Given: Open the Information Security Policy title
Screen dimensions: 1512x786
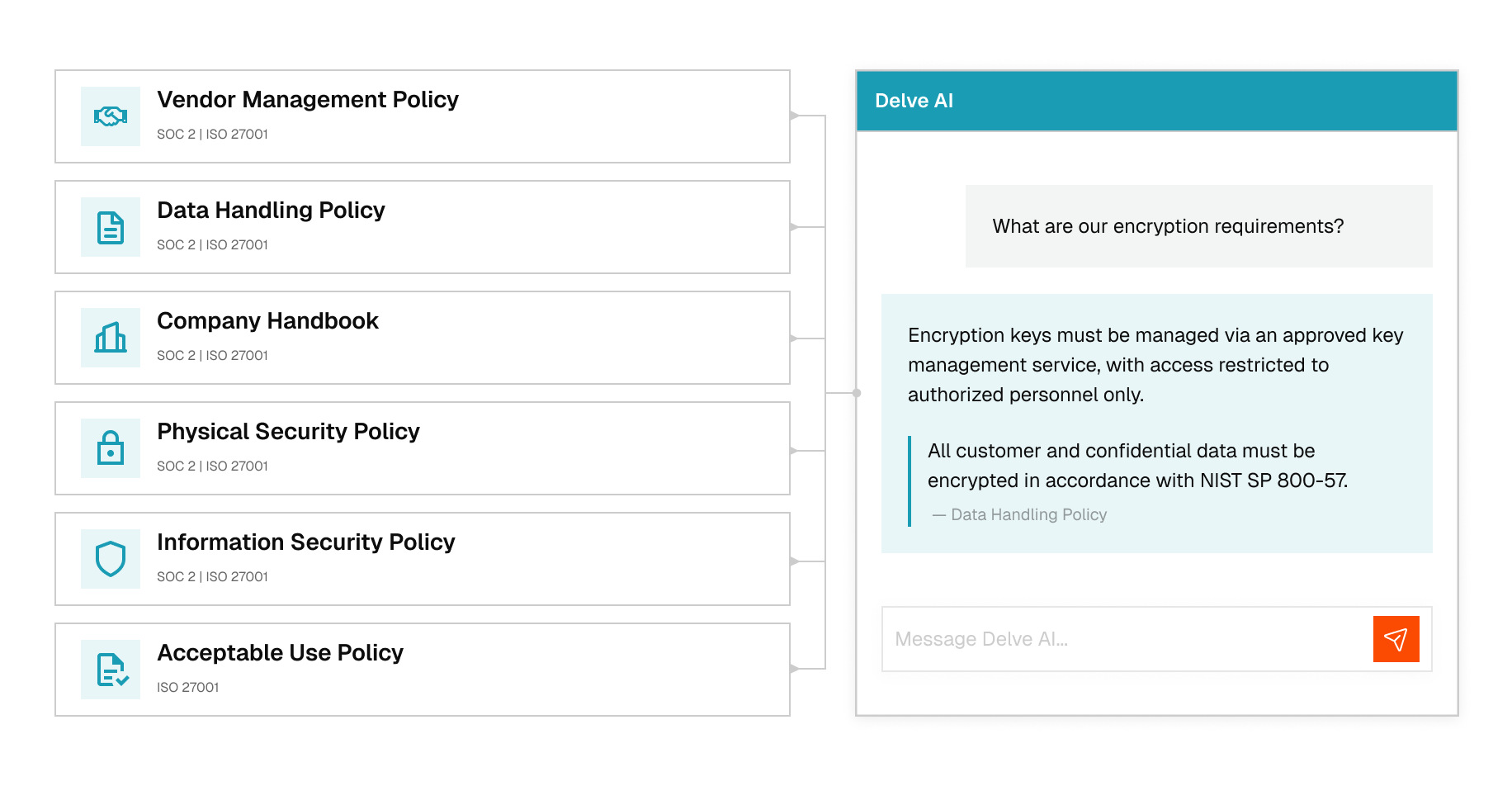Looking at the screenshot, I should (x=306, y=542).
